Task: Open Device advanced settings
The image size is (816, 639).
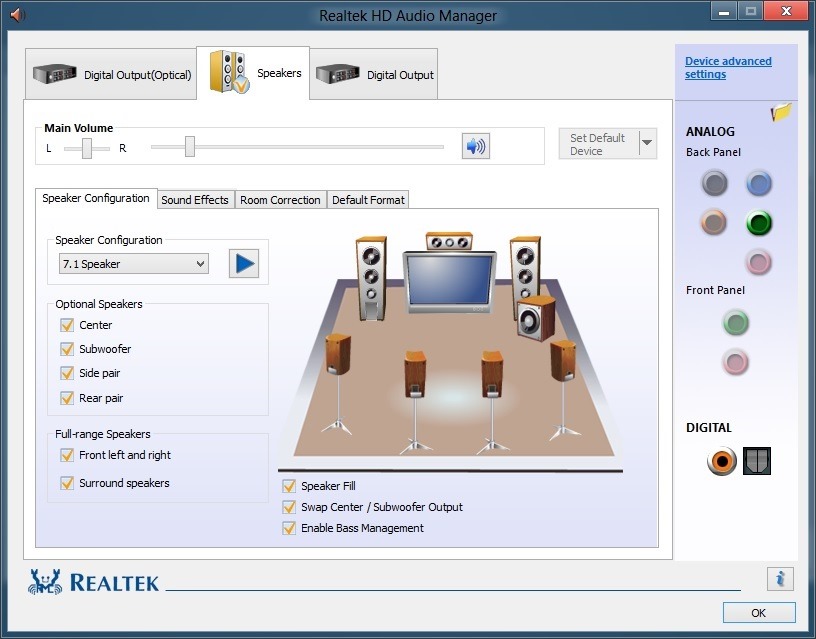Action: tap(727, 66)
